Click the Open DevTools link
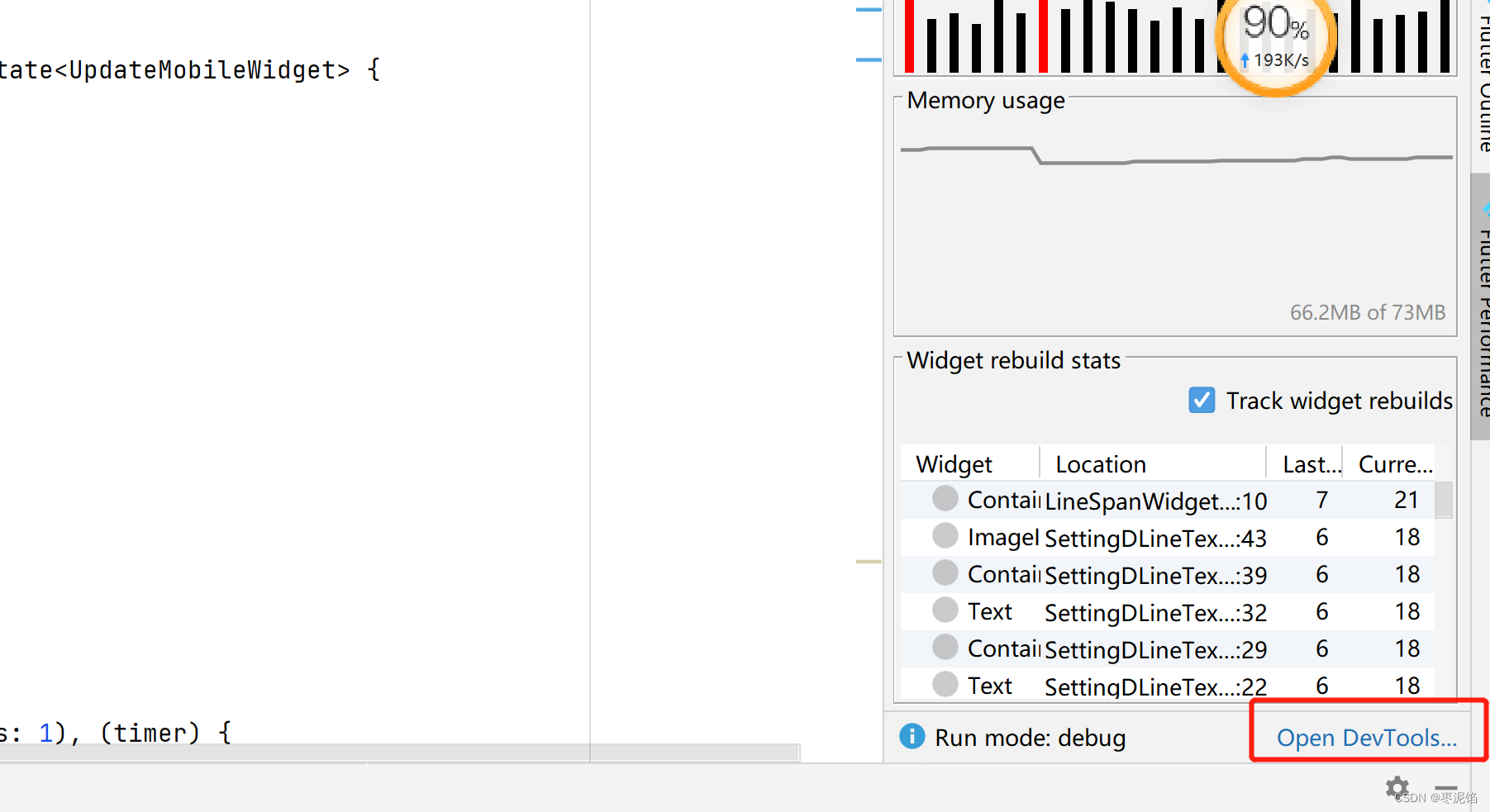 click(x=1366, y=737)
